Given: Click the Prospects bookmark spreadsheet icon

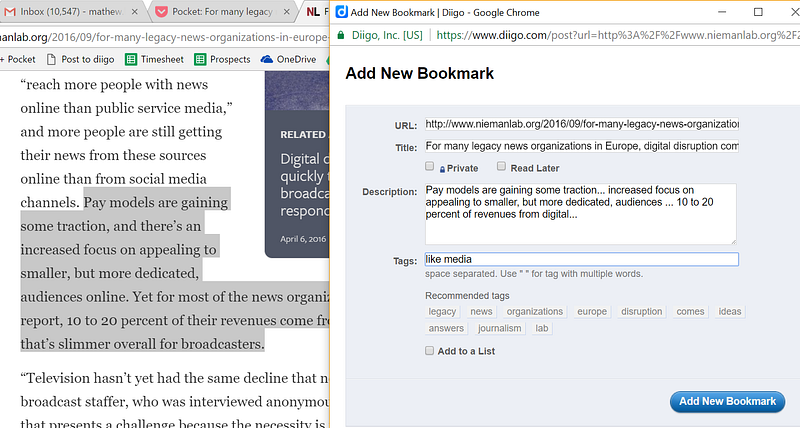Looking at the screenshot, I should 199,60.
